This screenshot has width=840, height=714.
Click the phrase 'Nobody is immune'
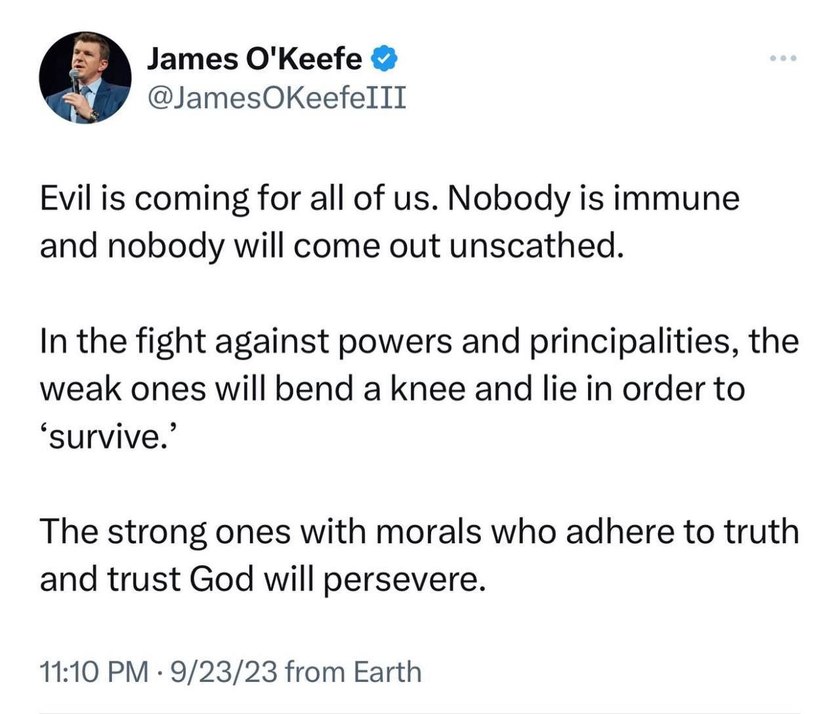592,199
